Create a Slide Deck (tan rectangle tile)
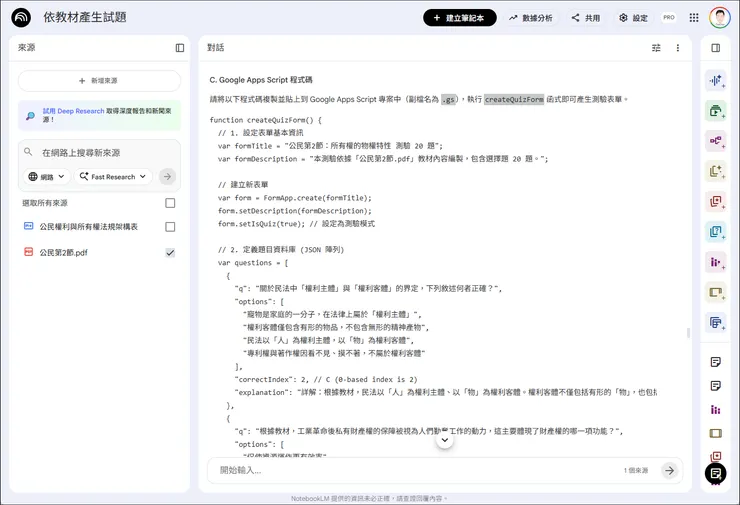 pos(715,292)
